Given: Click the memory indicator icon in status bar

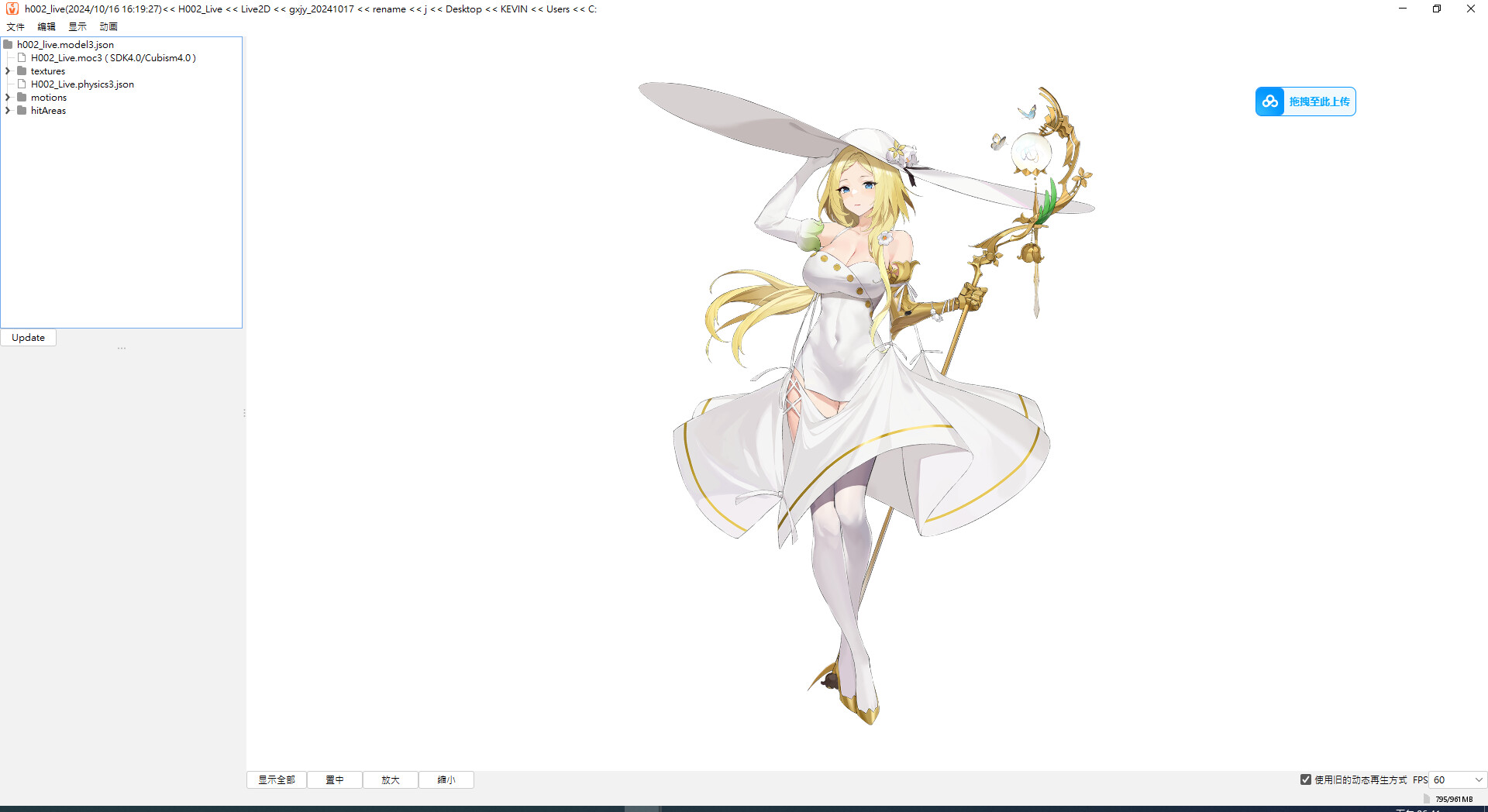Looking at the screenshot, I should point(1427,799).
